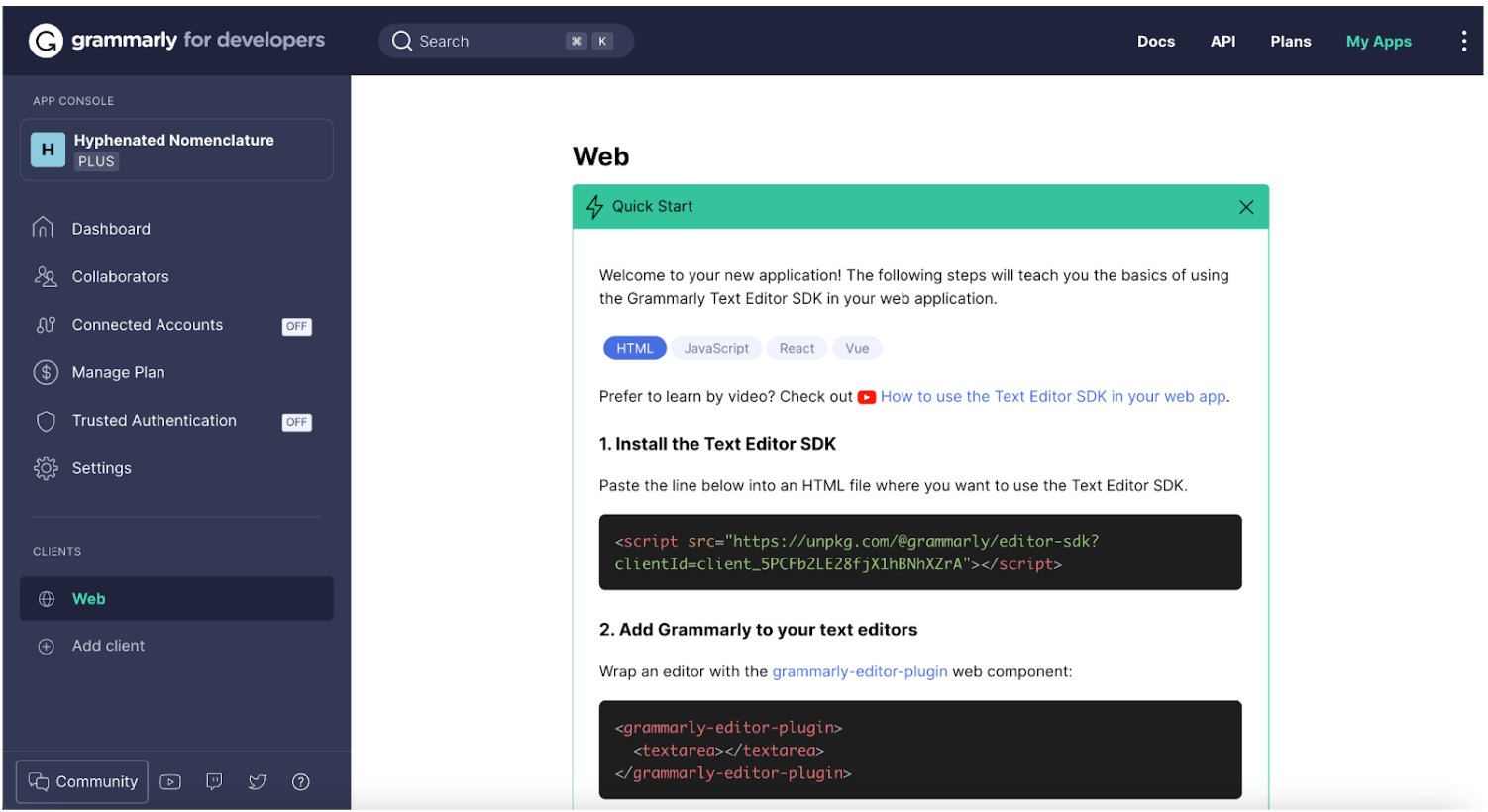Go to Dashboard in sidebar
This screenshot has width=1488, height=812.
click(x=111, y=229)
